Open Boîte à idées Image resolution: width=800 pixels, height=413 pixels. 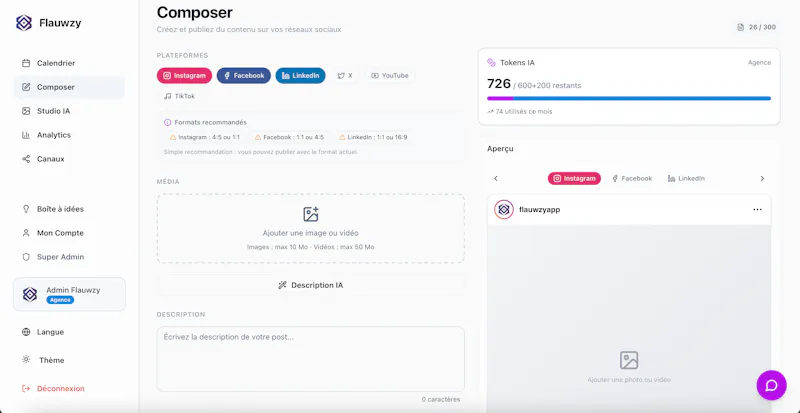69,209
